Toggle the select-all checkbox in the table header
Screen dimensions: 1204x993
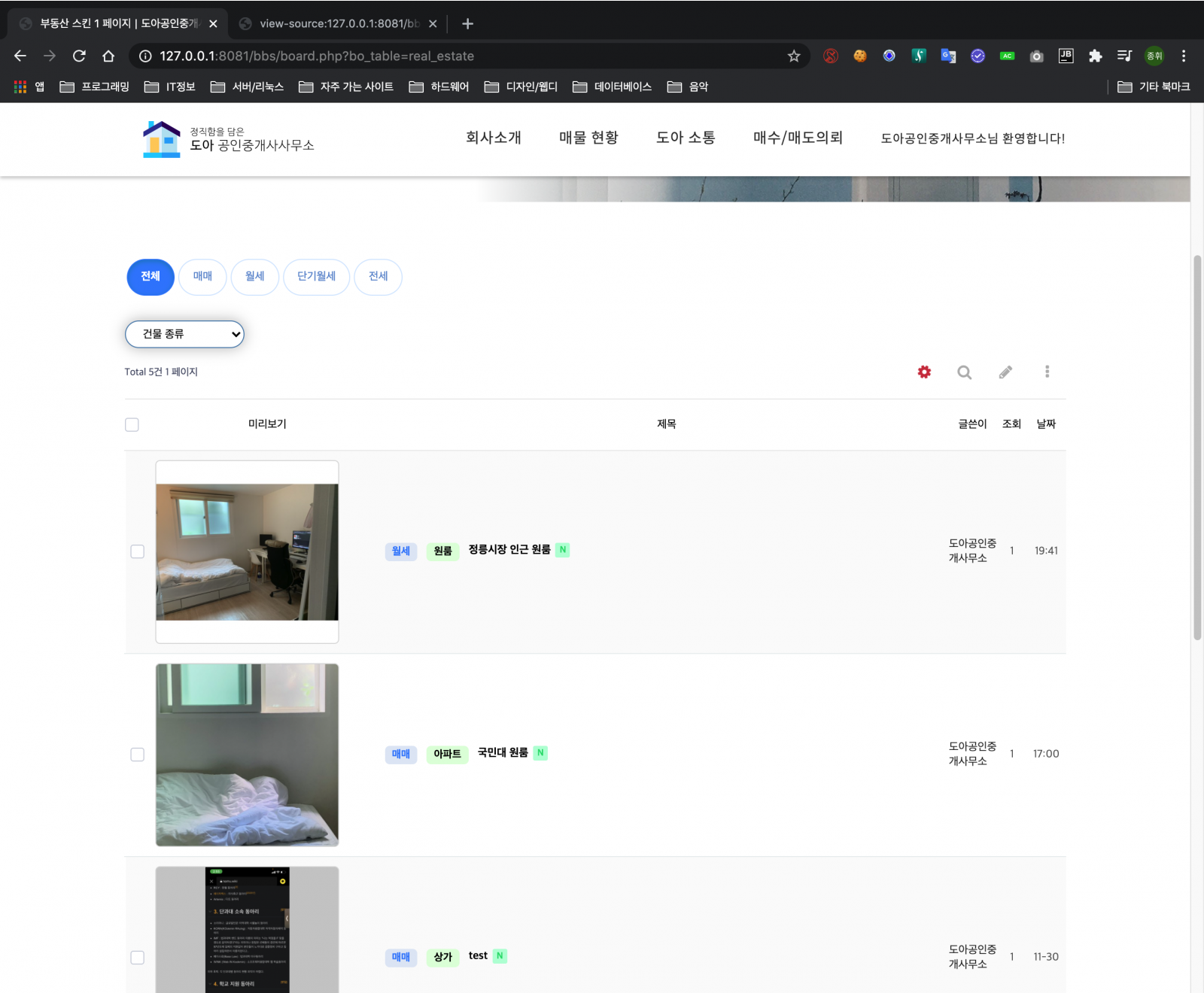tap(132, 425)
